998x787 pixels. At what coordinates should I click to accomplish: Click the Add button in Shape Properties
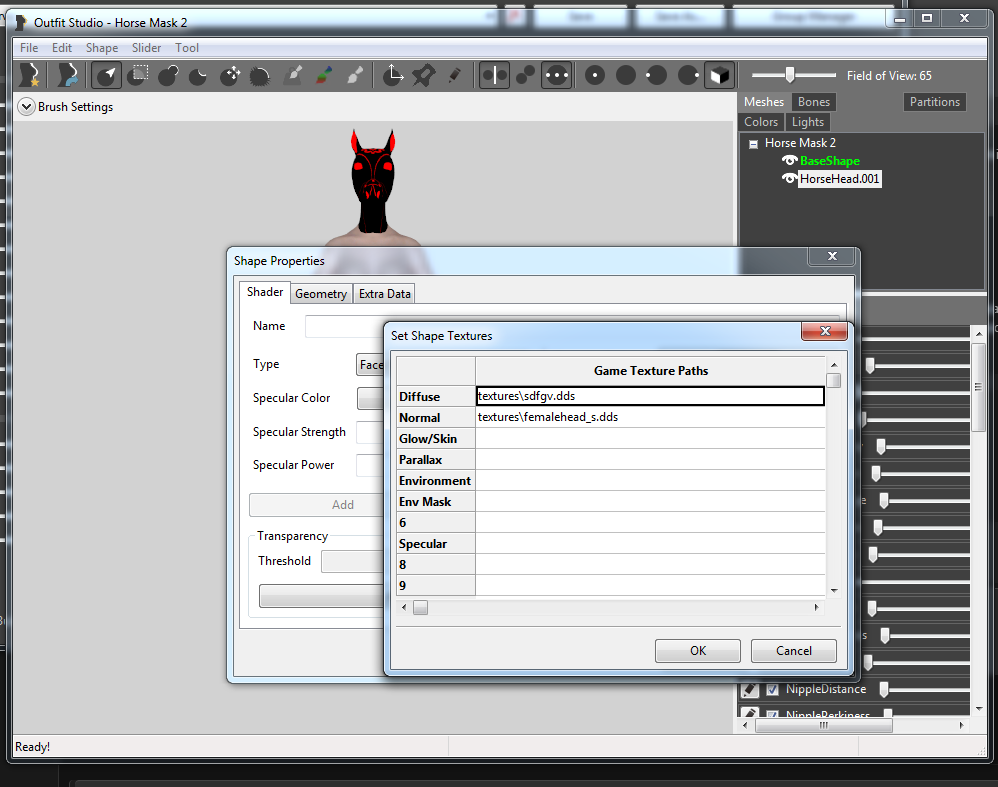point(317,505)
